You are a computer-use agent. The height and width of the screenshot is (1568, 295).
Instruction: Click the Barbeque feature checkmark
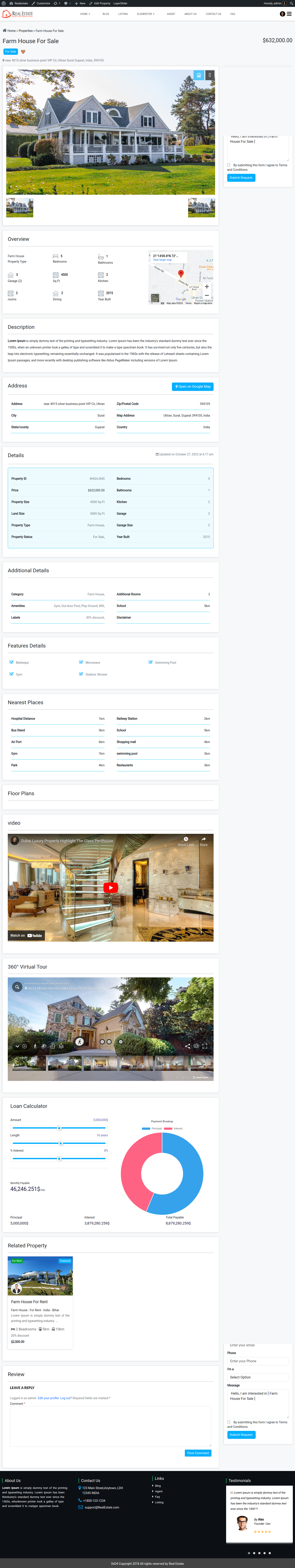coord(12,662)
